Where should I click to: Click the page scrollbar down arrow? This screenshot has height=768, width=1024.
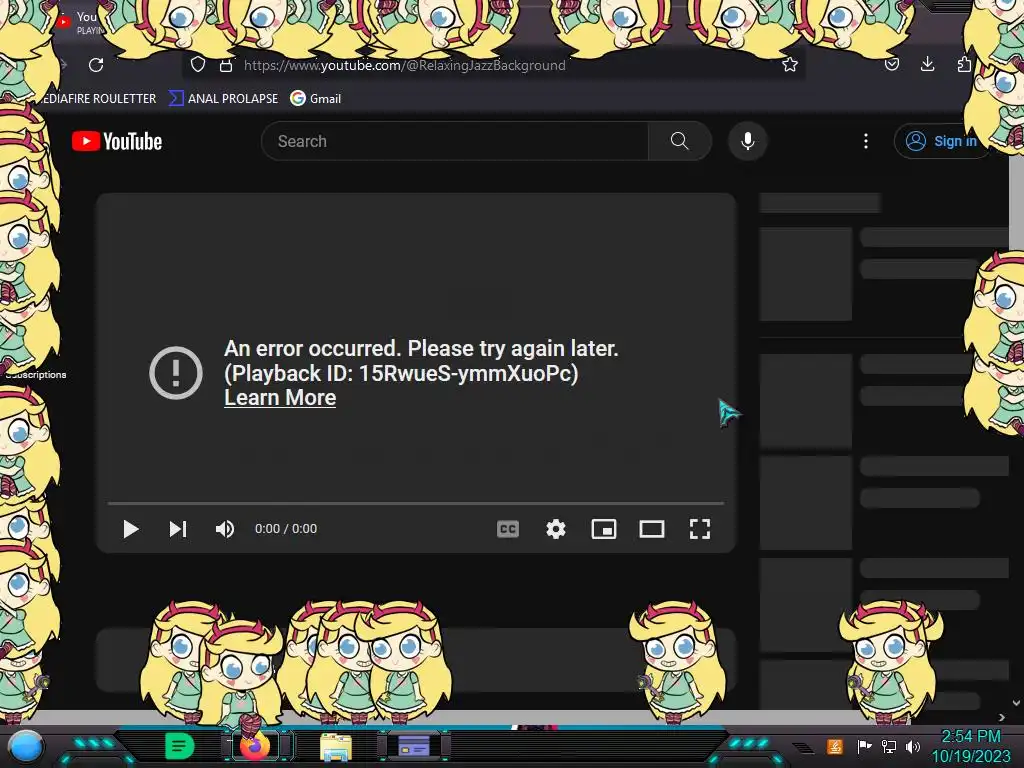(1016, 703)
